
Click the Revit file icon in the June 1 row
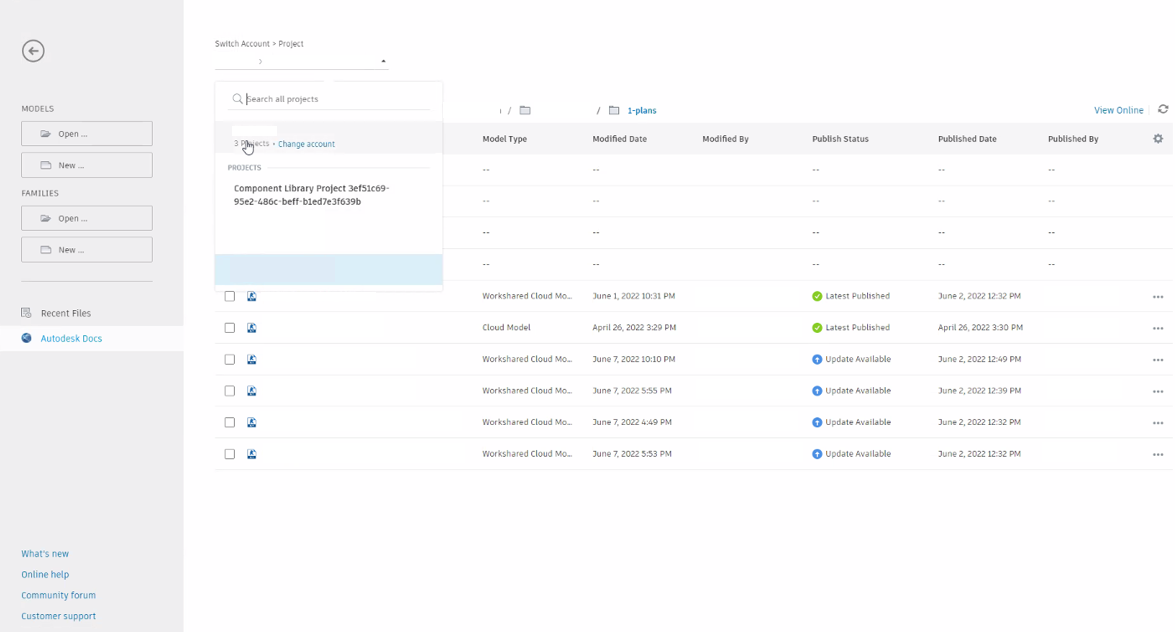point(252,296)
